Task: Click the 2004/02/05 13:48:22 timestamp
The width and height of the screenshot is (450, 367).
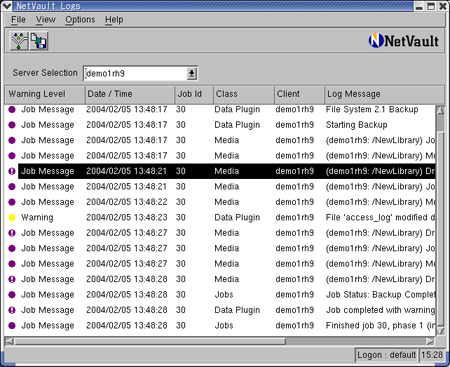Action: (x=127, y=202)
